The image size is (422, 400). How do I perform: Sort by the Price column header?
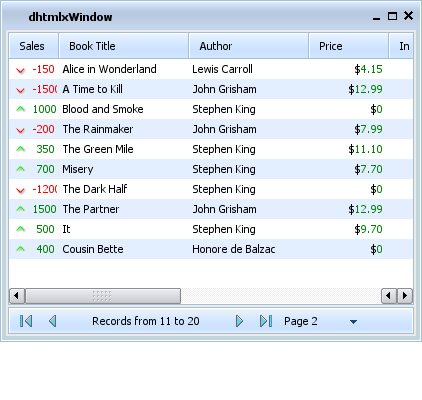tap(349, 46)
